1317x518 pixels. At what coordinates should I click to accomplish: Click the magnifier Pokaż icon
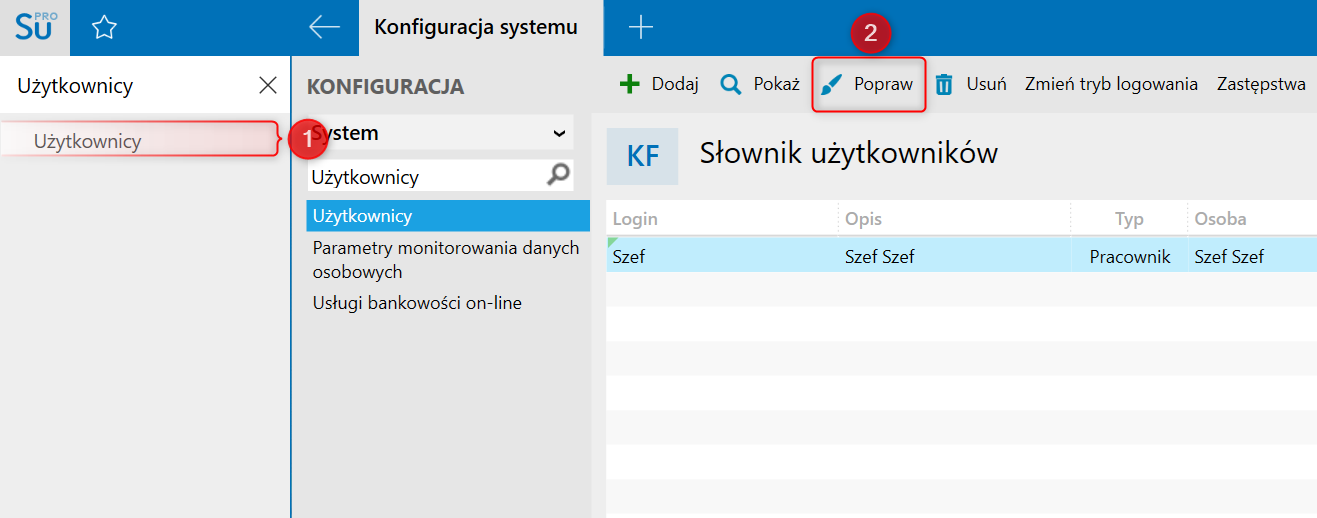click(x=731, y=84)
